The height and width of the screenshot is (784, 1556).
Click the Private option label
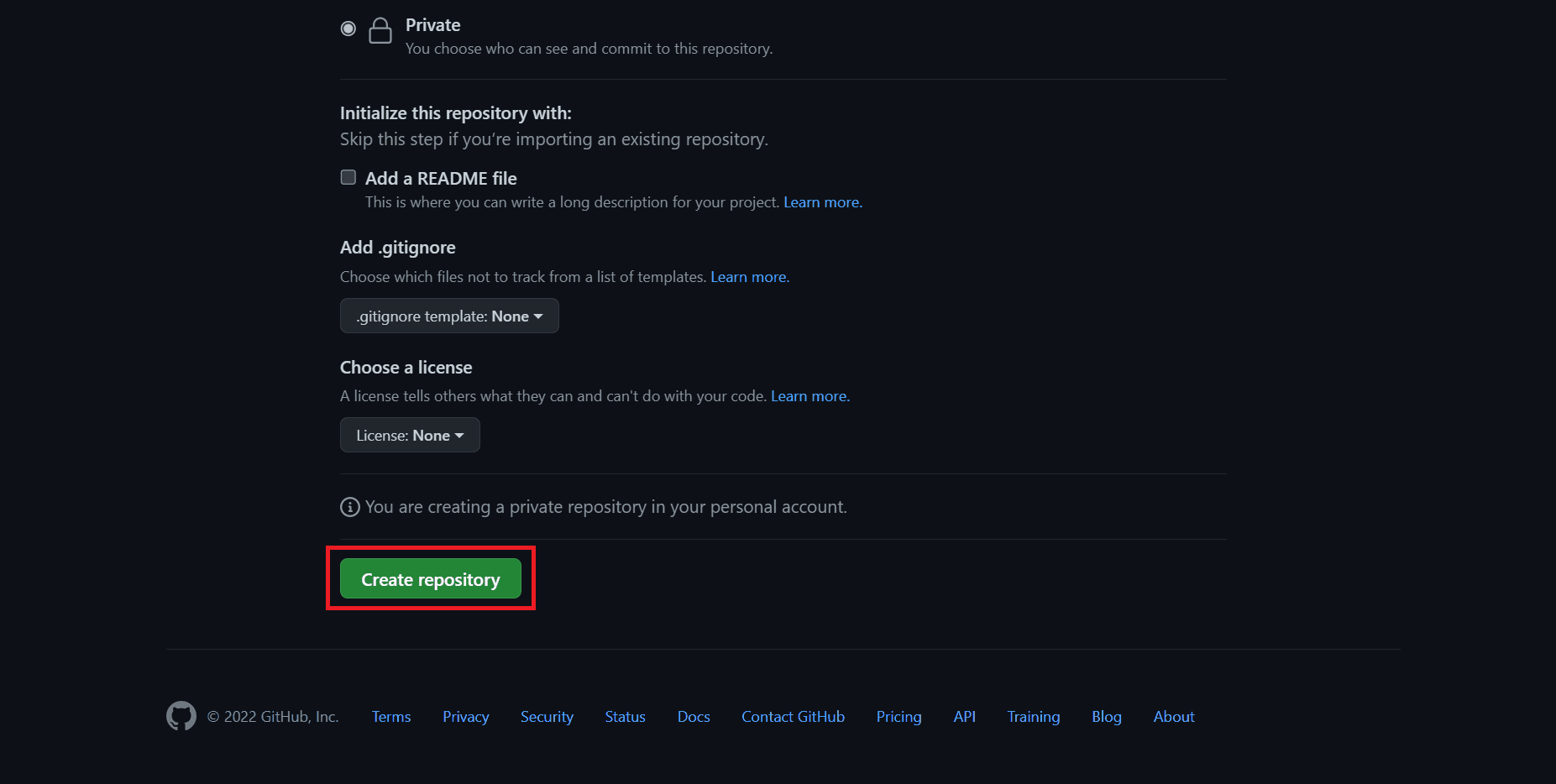click(433, 25)
